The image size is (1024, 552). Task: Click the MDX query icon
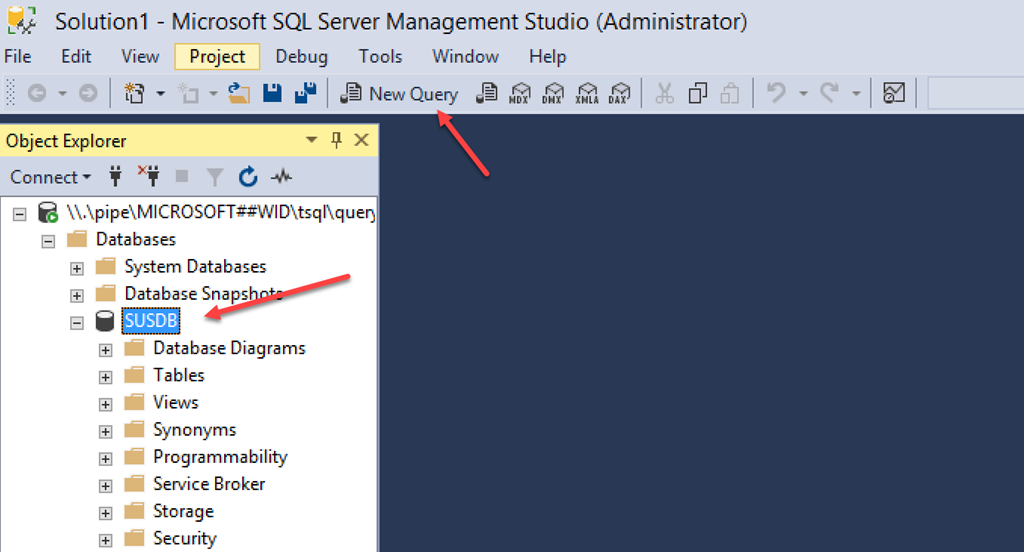pyautogui.click(x=519, y=94)
